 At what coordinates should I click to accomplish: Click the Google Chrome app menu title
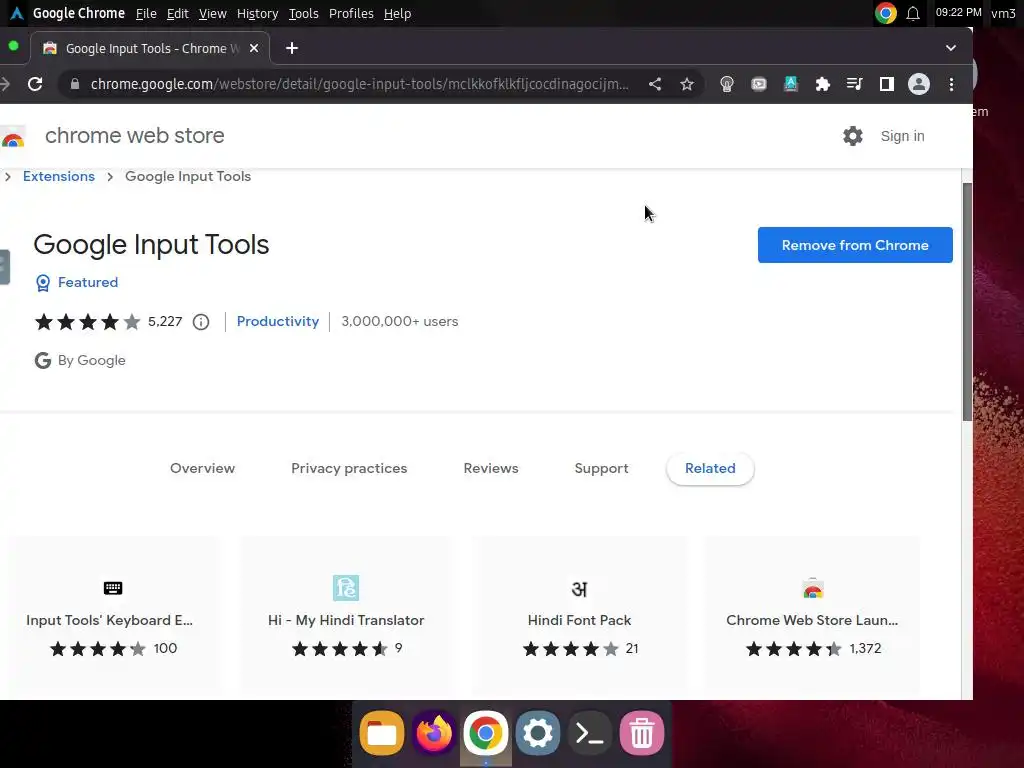click(x=79, y=14)
